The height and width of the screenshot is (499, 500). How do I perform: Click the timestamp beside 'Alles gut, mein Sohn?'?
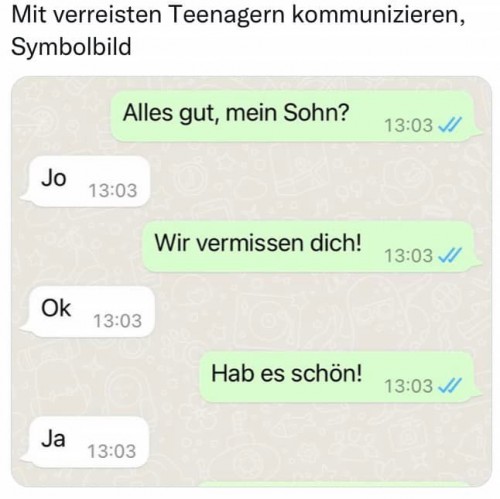408,125
